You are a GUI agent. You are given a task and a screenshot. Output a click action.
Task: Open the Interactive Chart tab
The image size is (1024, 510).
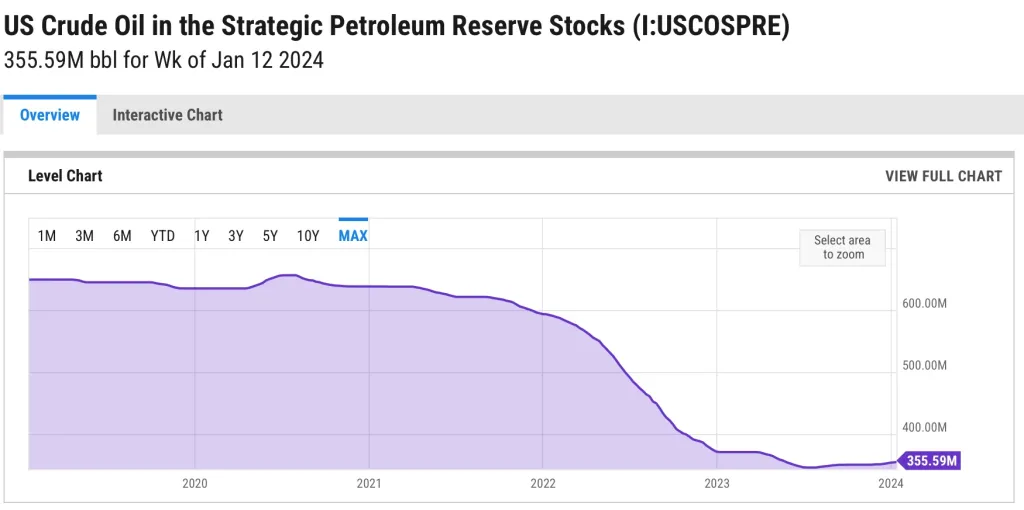click(x=167, y=115)
